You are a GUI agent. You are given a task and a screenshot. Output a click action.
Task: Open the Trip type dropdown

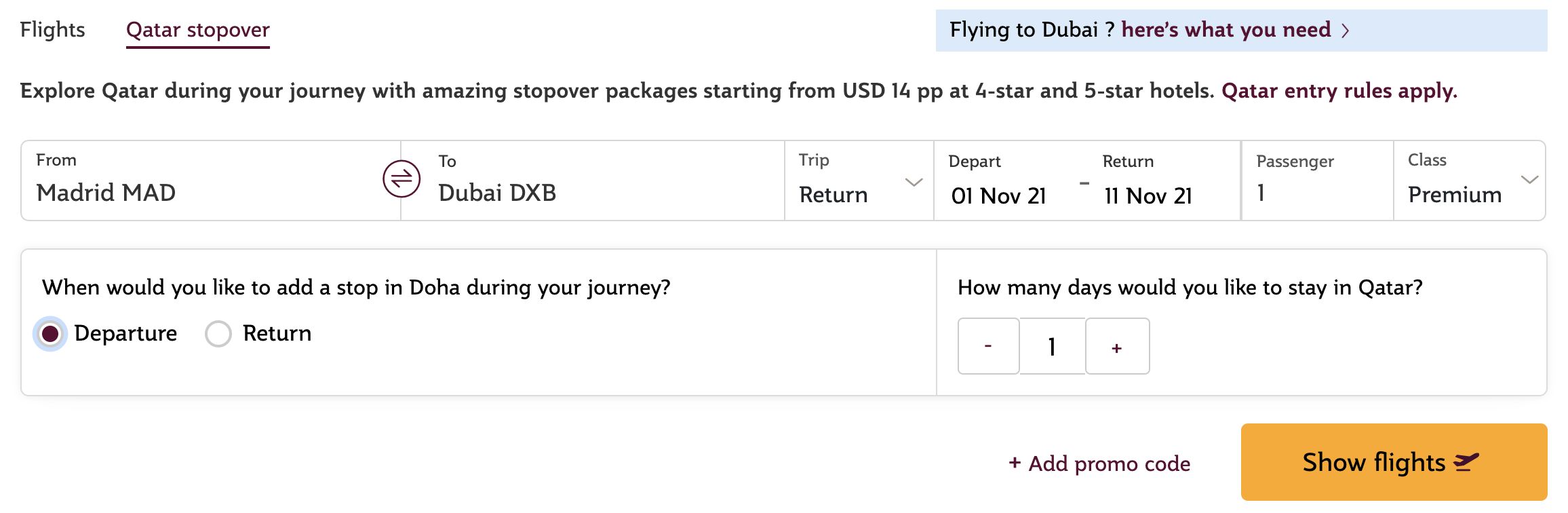pos(859,180)
